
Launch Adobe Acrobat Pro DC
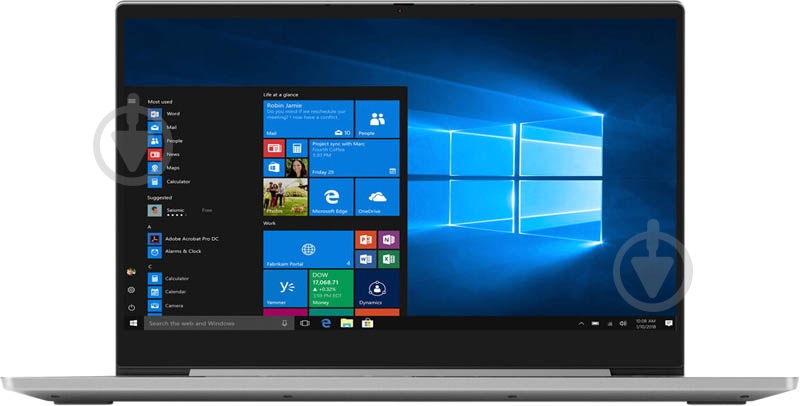184,239
